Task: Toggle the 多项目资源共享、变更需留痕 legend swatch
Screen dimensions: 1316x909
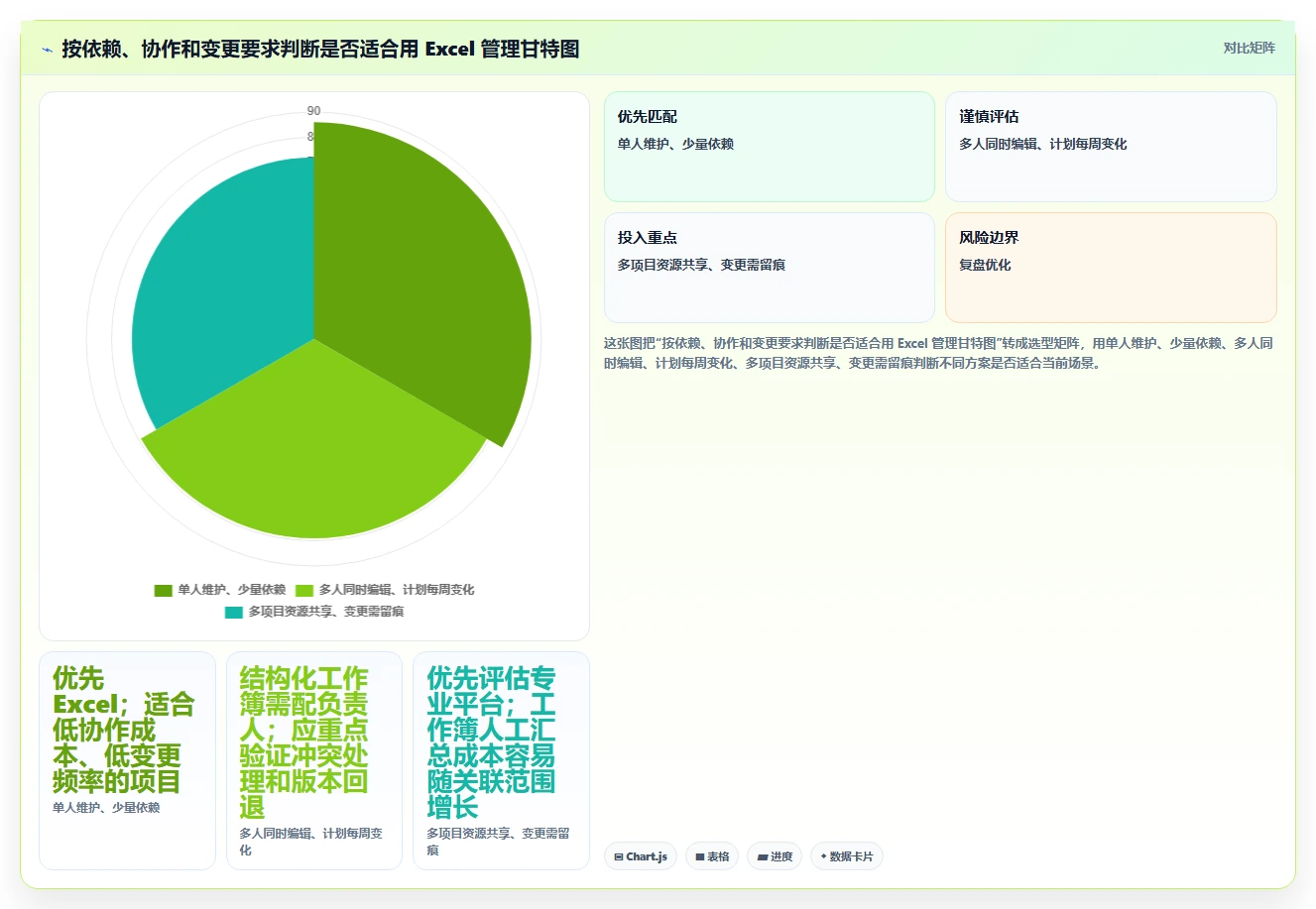Action: coord(234,612)
